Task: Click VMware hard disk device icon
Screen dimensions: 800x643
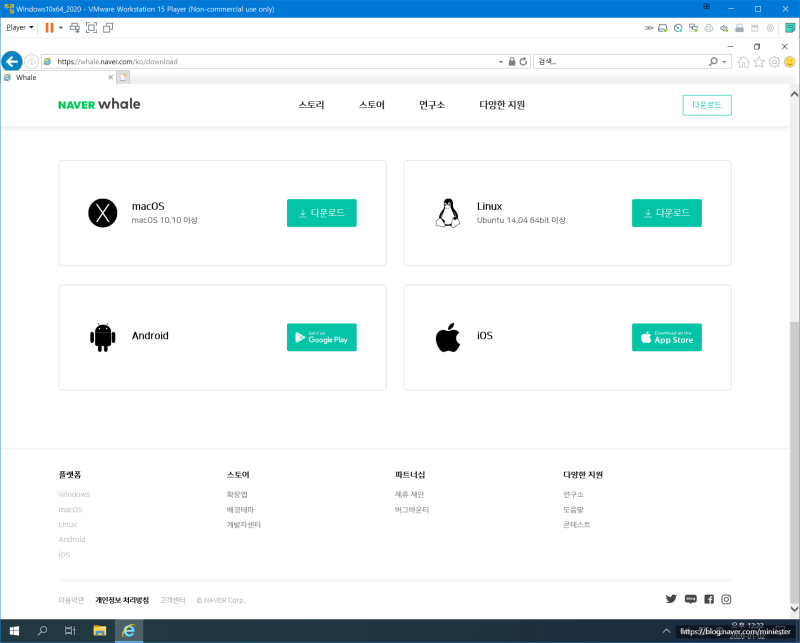Action: 662,28
